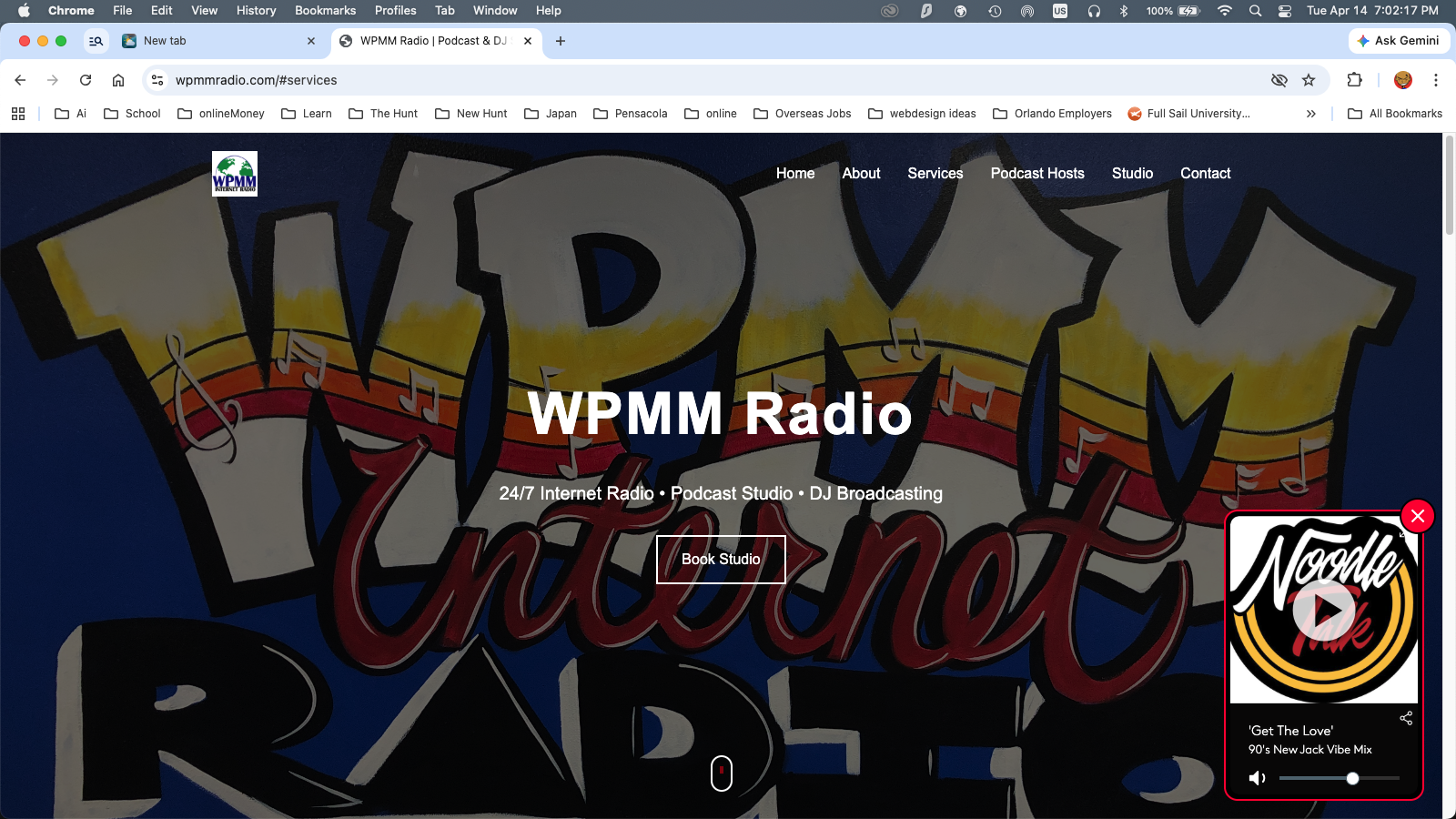Open the Profiles menu

pyautogui.click(x=396, y=11)
